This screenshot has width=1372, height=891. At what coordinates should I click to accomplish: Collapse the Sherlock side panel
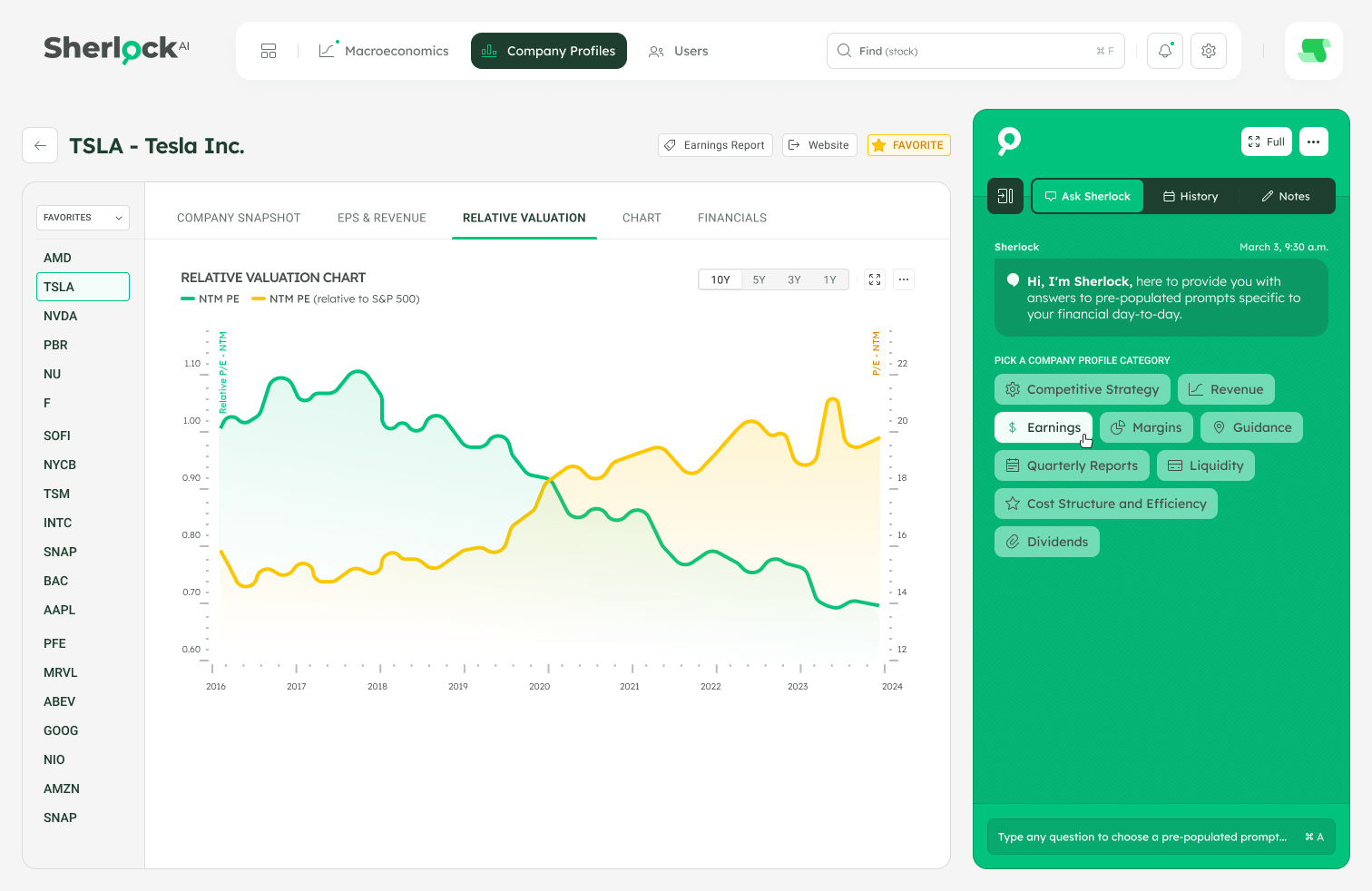(x=1005, y=196)
